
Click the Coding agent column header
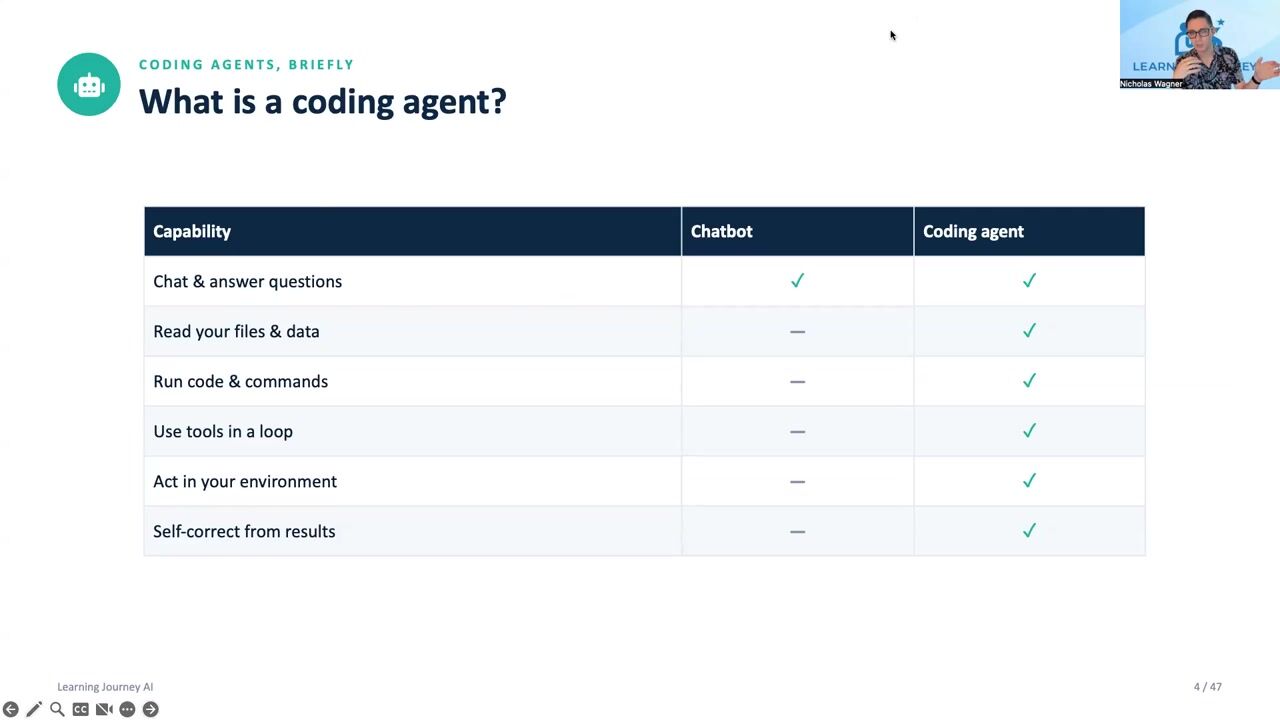point(1029,231)
